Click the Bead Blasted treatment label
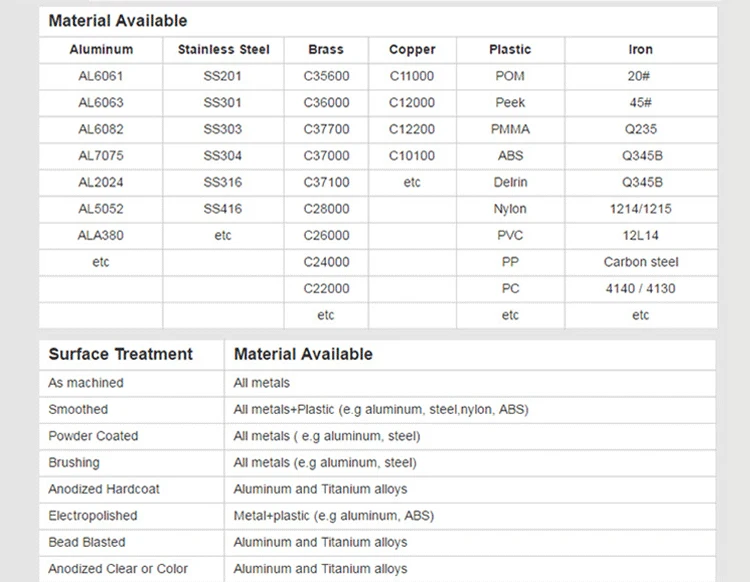This screenshot has height=582, width=750. coord(87,542)
